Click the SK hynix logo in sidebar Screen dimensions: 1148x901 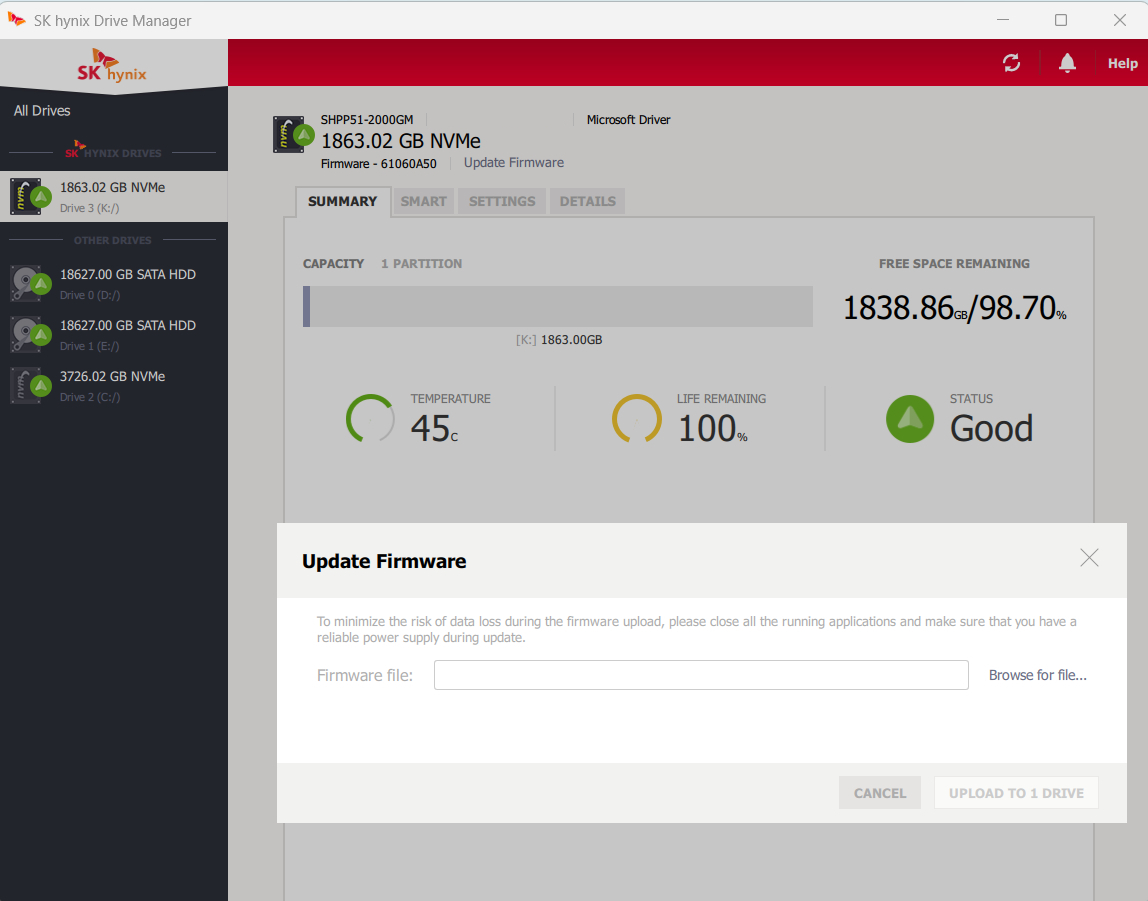pos(113,66)
